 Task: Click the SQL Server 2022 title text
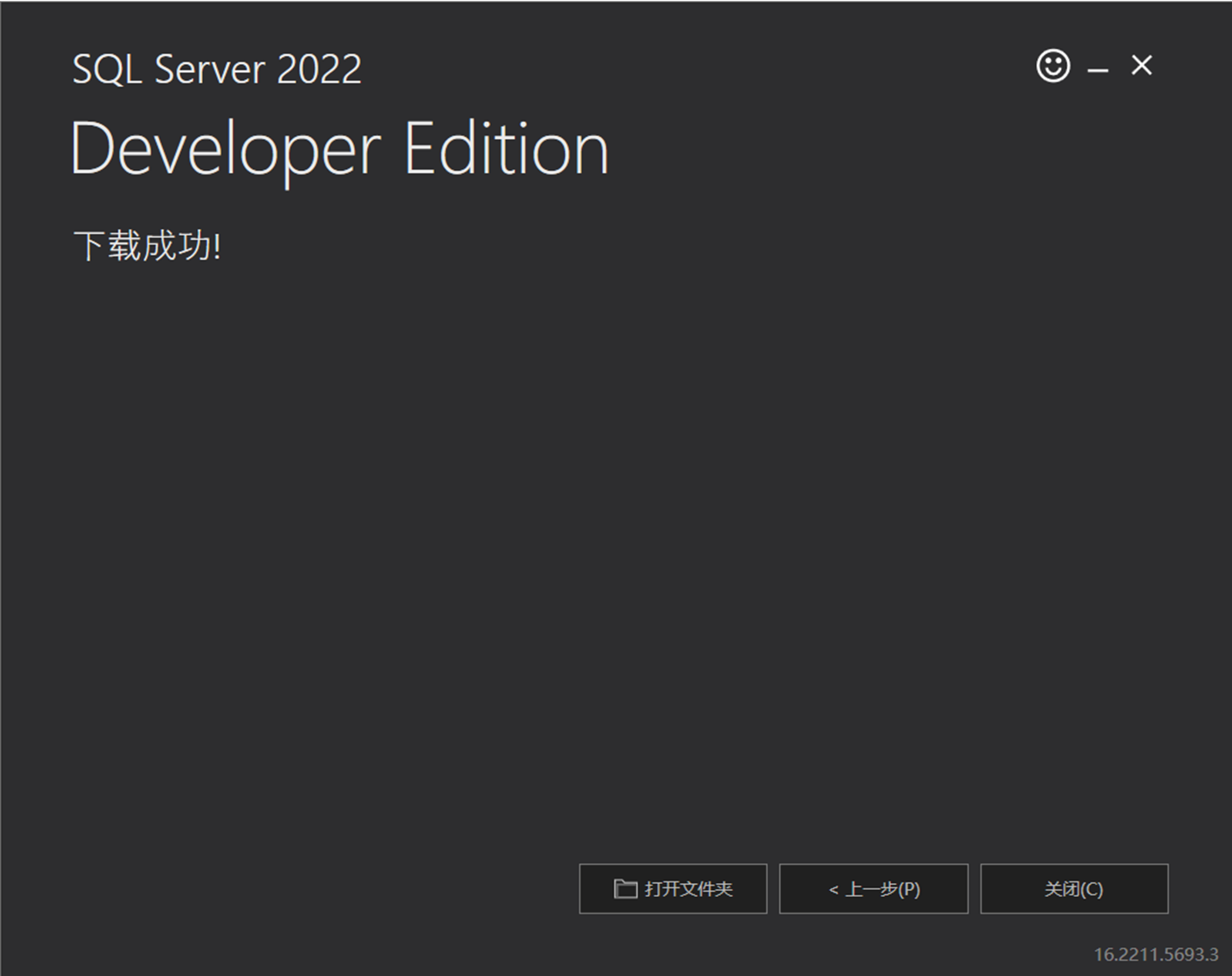coord(217,69)
